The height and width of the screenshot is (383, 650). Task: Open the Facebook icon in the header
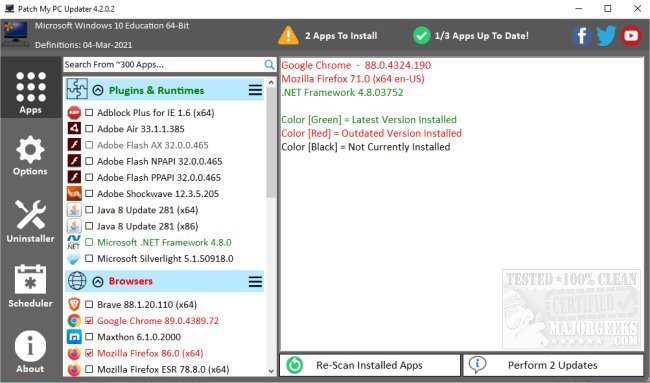tap(582, 36)
